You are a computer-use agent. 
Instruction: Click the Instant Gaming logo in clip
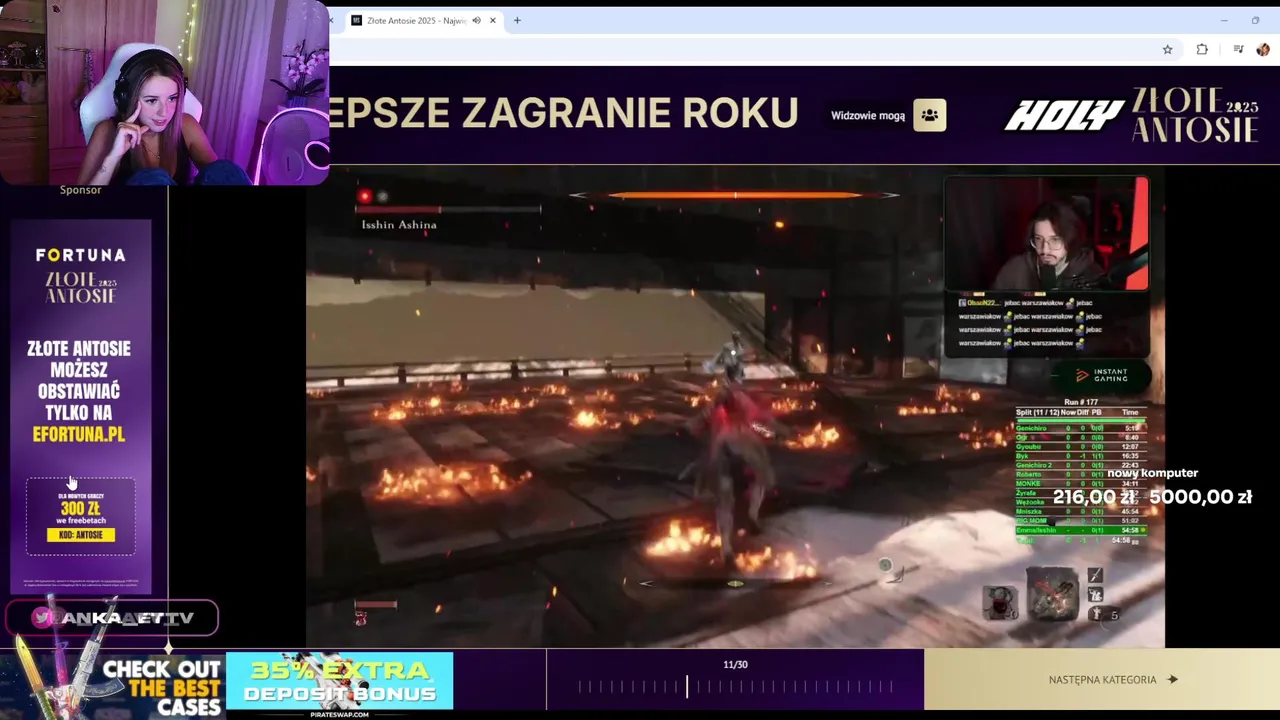tap(1101, 375)
